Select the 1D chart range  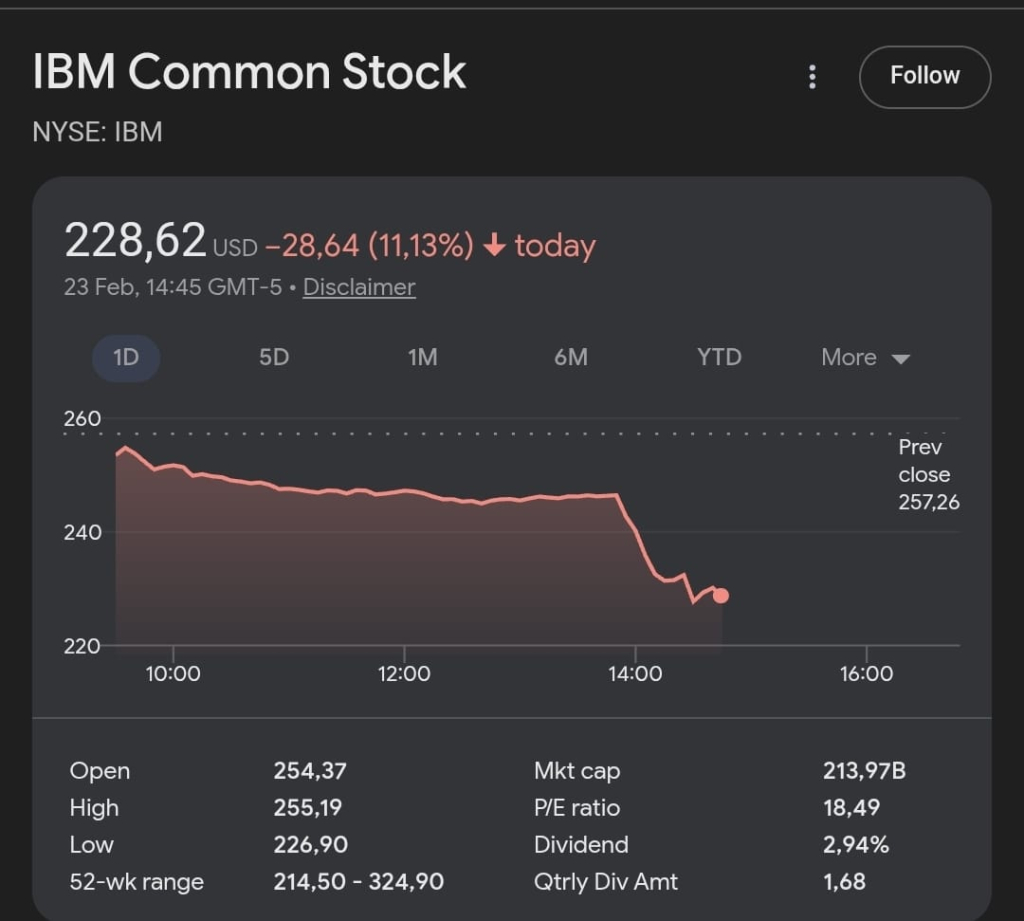[126, 358]
